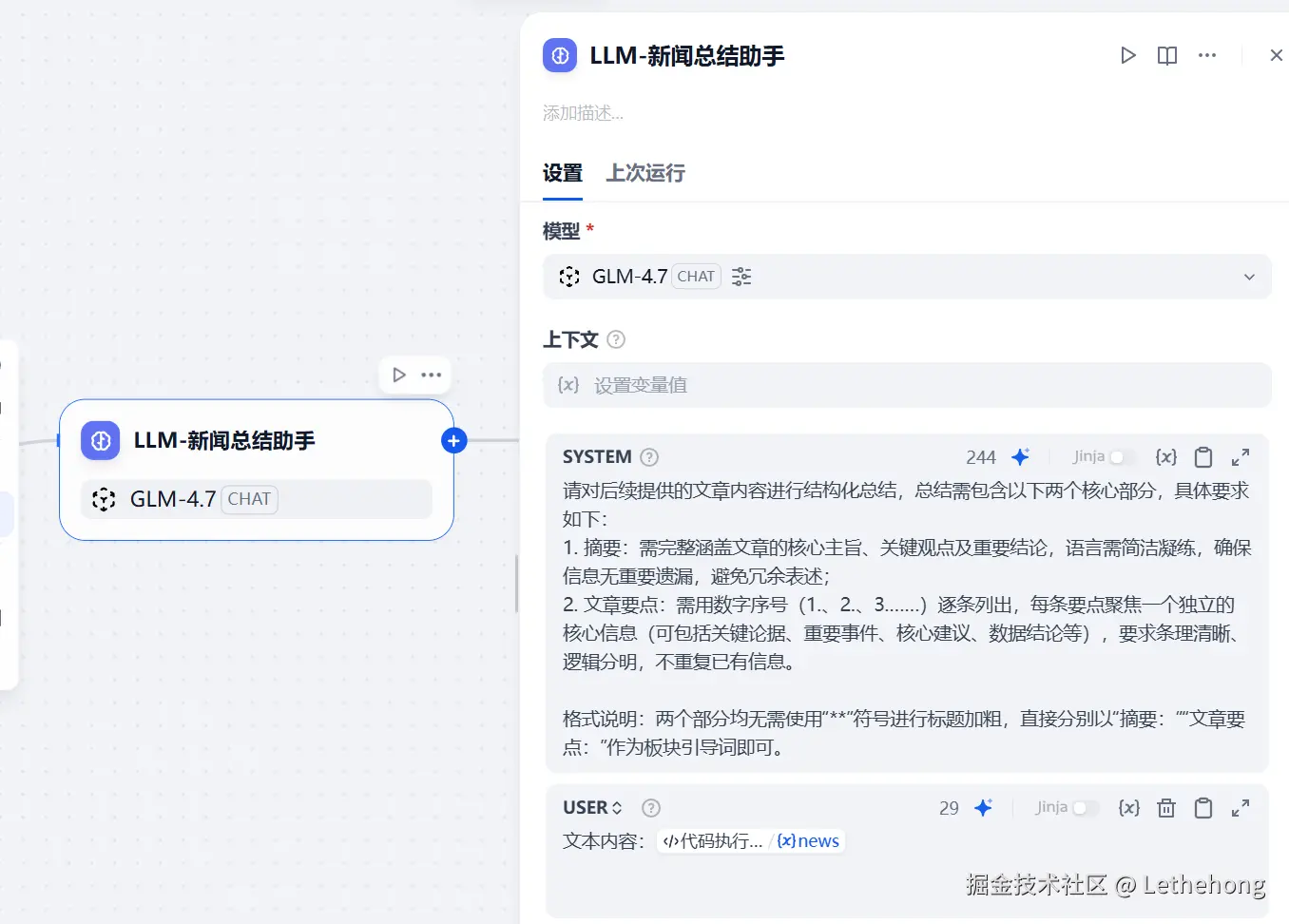Click the SYSTEM token count 244

click(x=981, y=458)
